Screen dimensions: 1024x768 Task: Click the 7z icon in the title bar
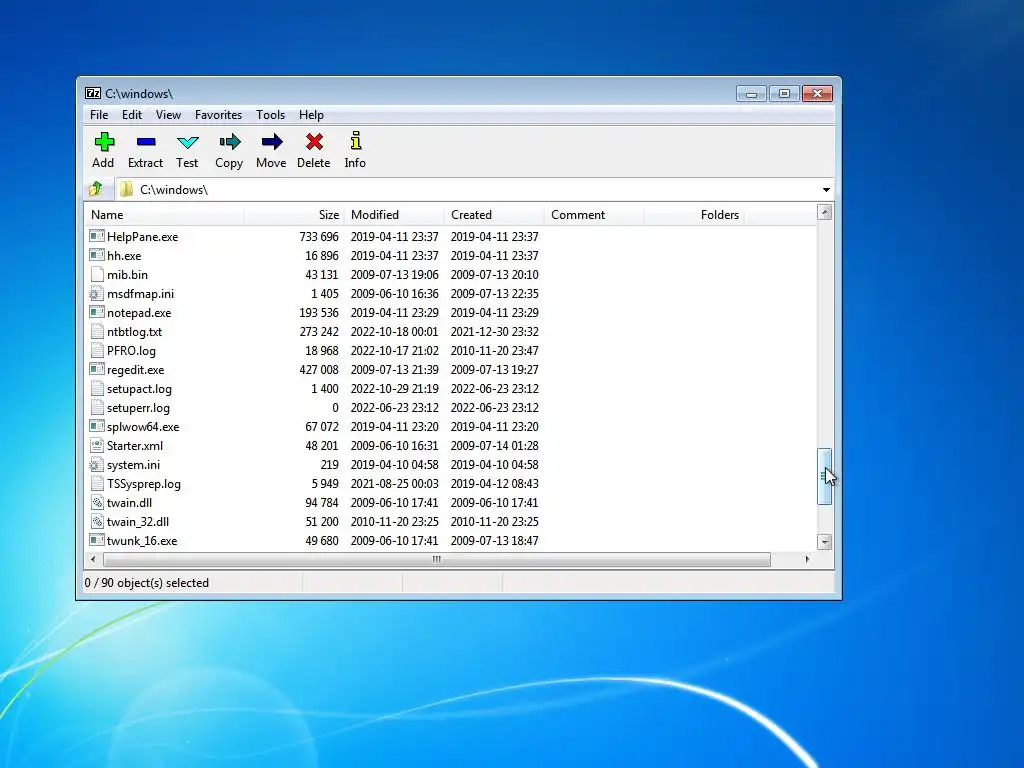(93, 93)
